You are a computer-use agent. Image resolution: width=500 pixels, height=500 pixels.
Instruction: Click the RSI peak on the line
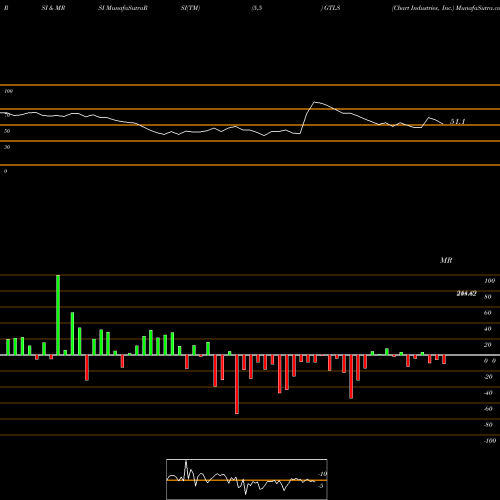tap(315, 102)
